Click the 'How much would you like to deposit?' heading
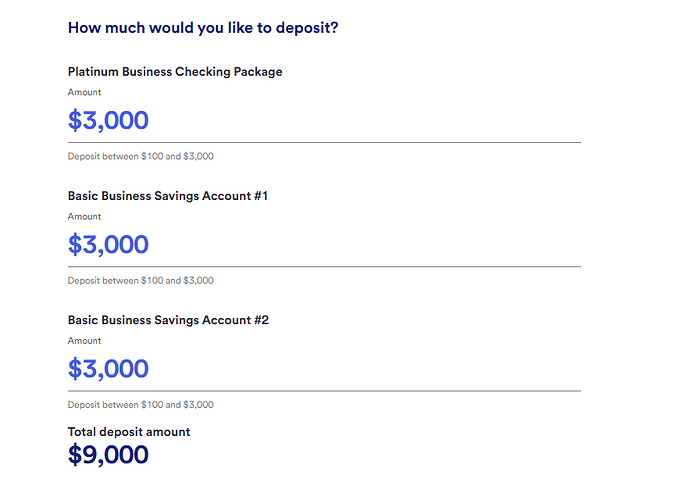674x500 pixels. 202,27
